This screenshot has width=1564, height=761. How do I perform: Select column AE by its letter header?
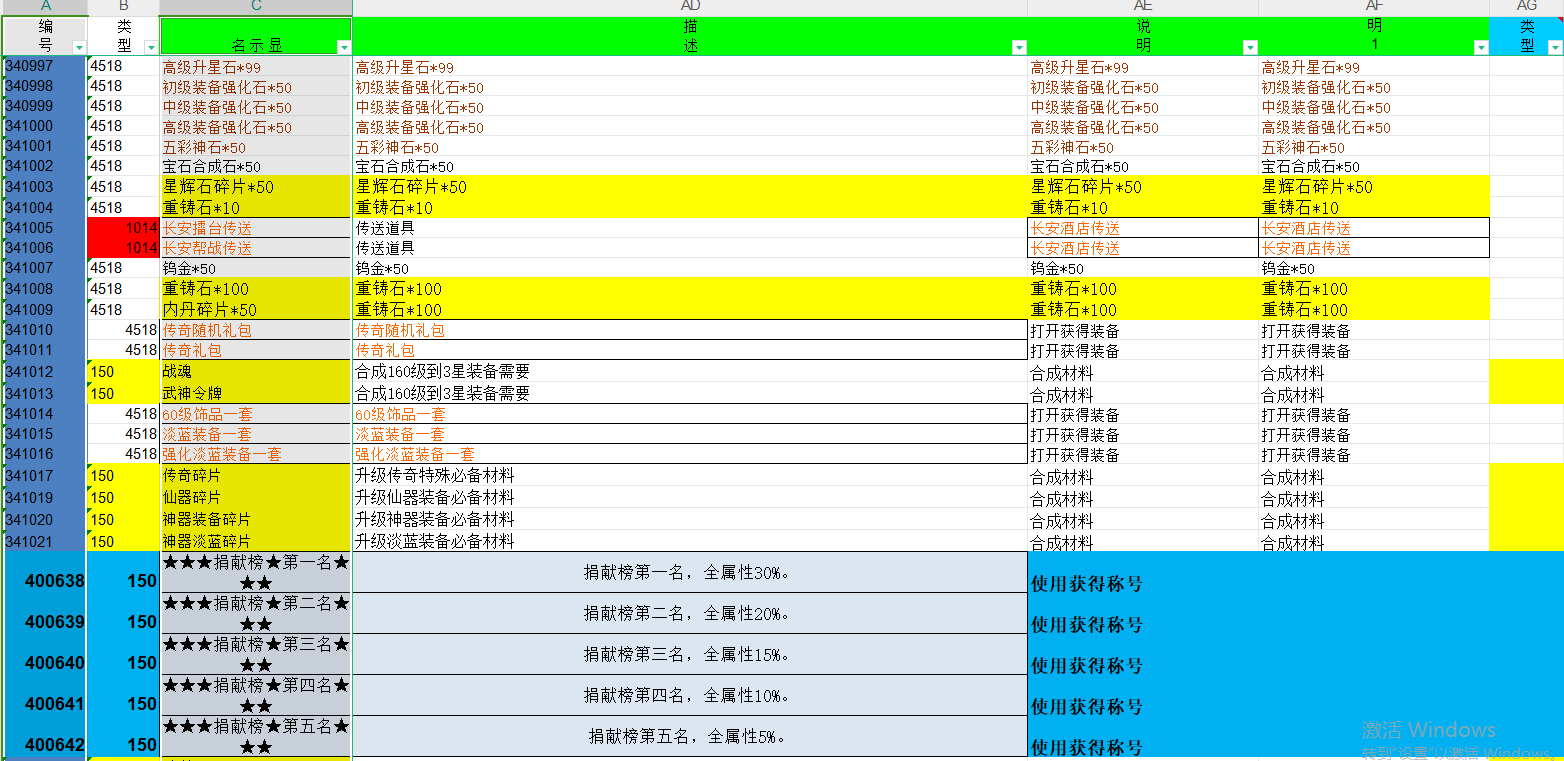pos(1142,7)
